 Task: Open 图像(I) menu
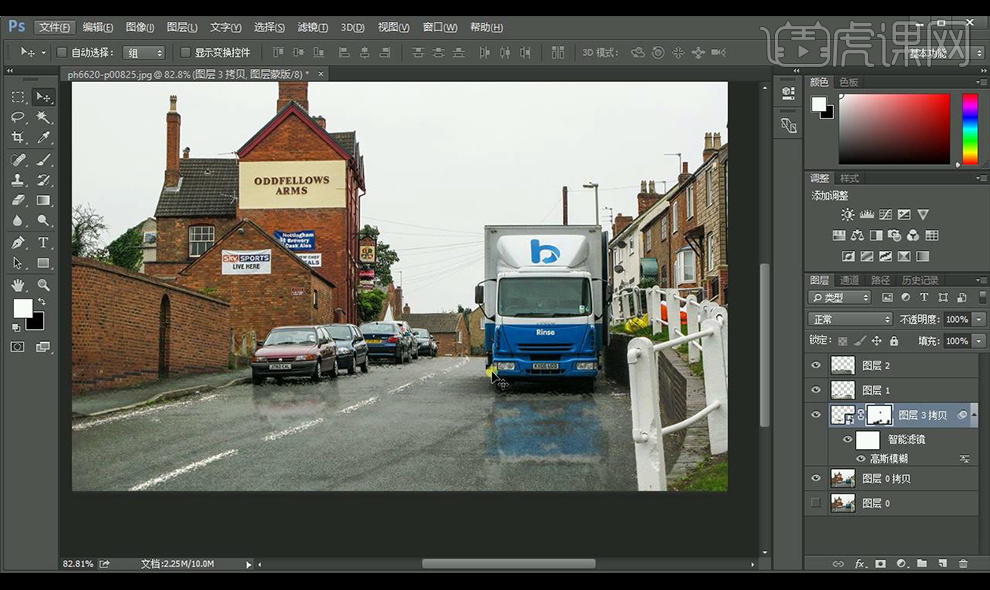[140, 27]
